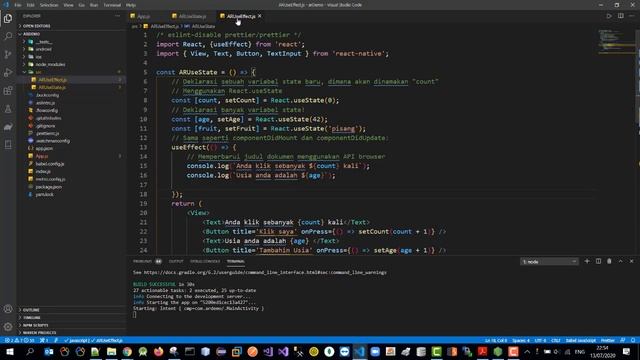The image size is (640, 360).
Task: Open Chrome from the taskbar
Action: click(x=127, y=351)
